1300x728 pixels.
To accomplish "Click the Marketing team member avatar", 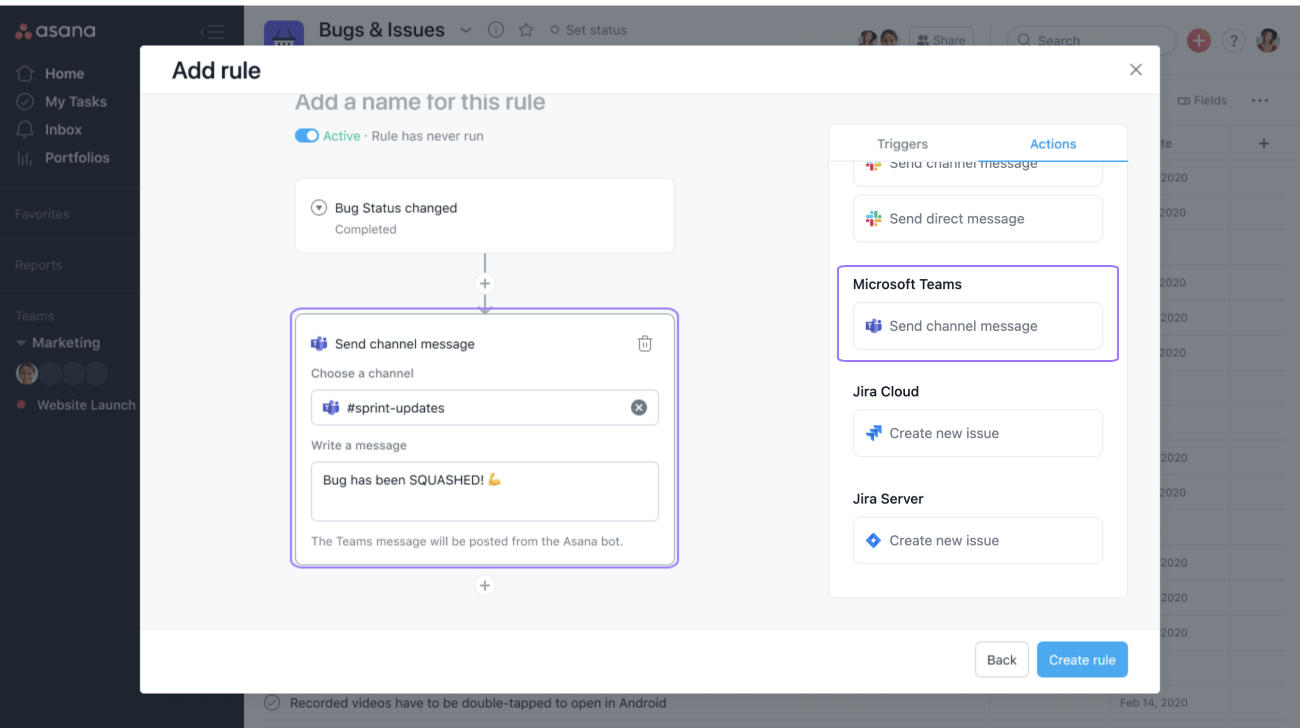I will click(27, 374).
